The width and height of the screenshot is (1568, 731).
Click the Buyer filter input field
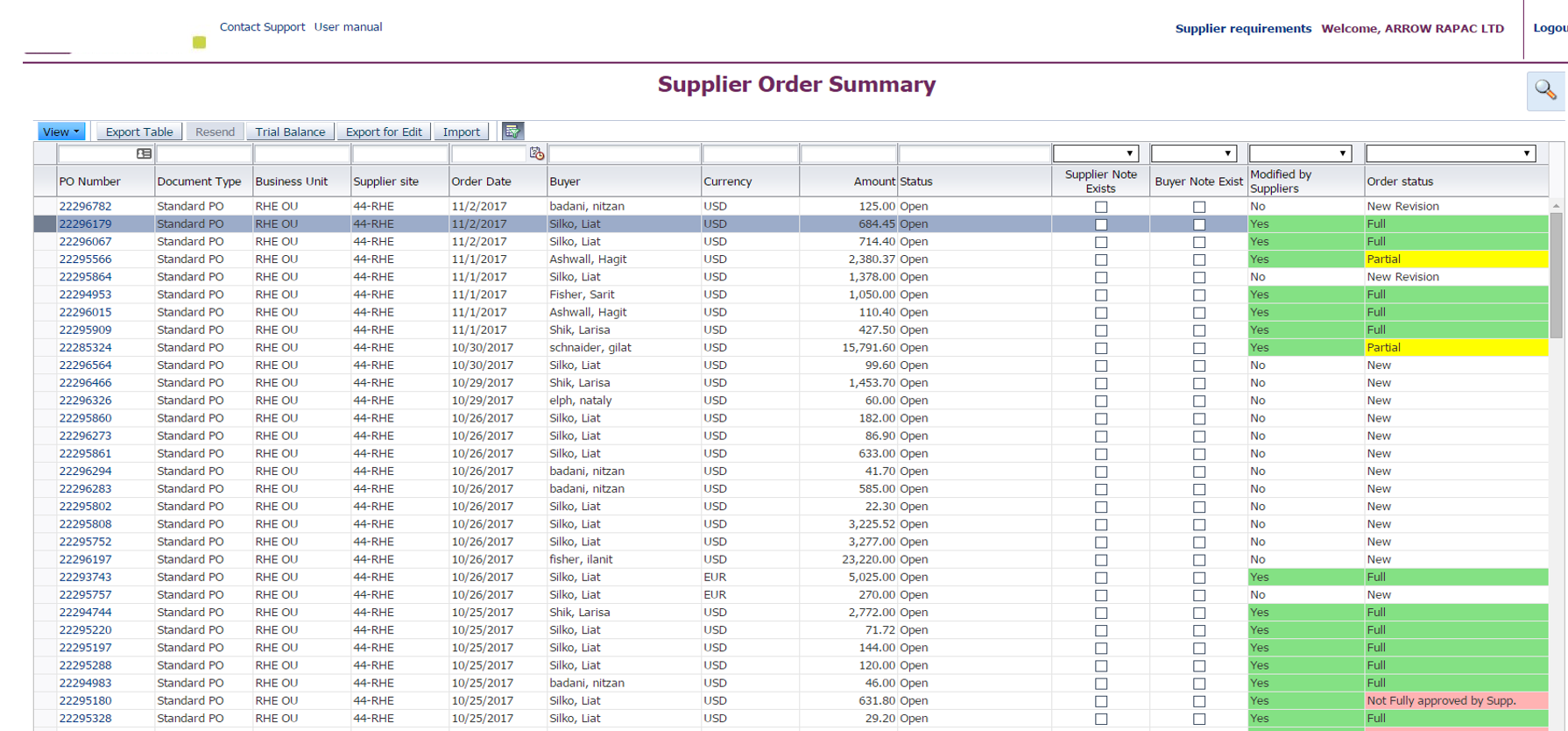624,154
